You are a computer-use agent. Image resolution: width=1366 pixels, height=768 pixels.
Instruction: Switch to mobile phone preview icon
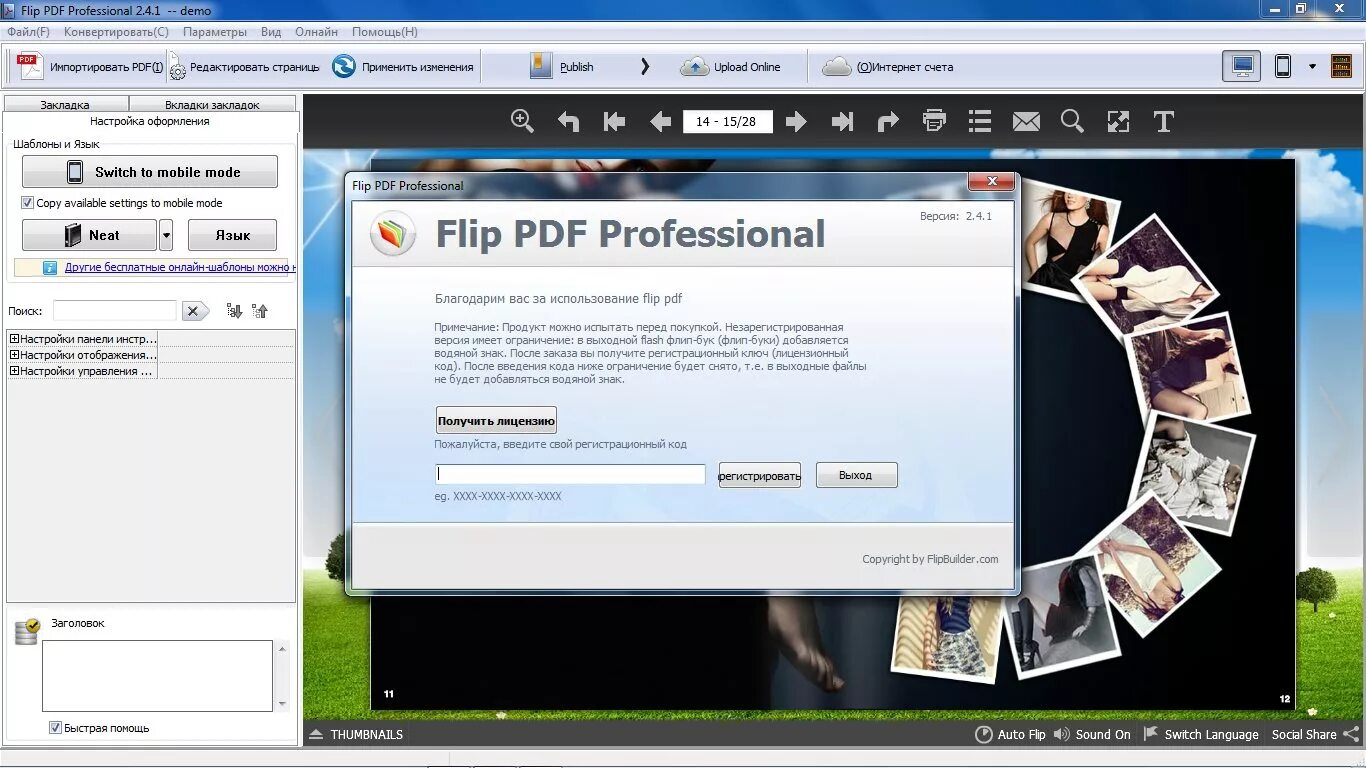coord(1283,66)
